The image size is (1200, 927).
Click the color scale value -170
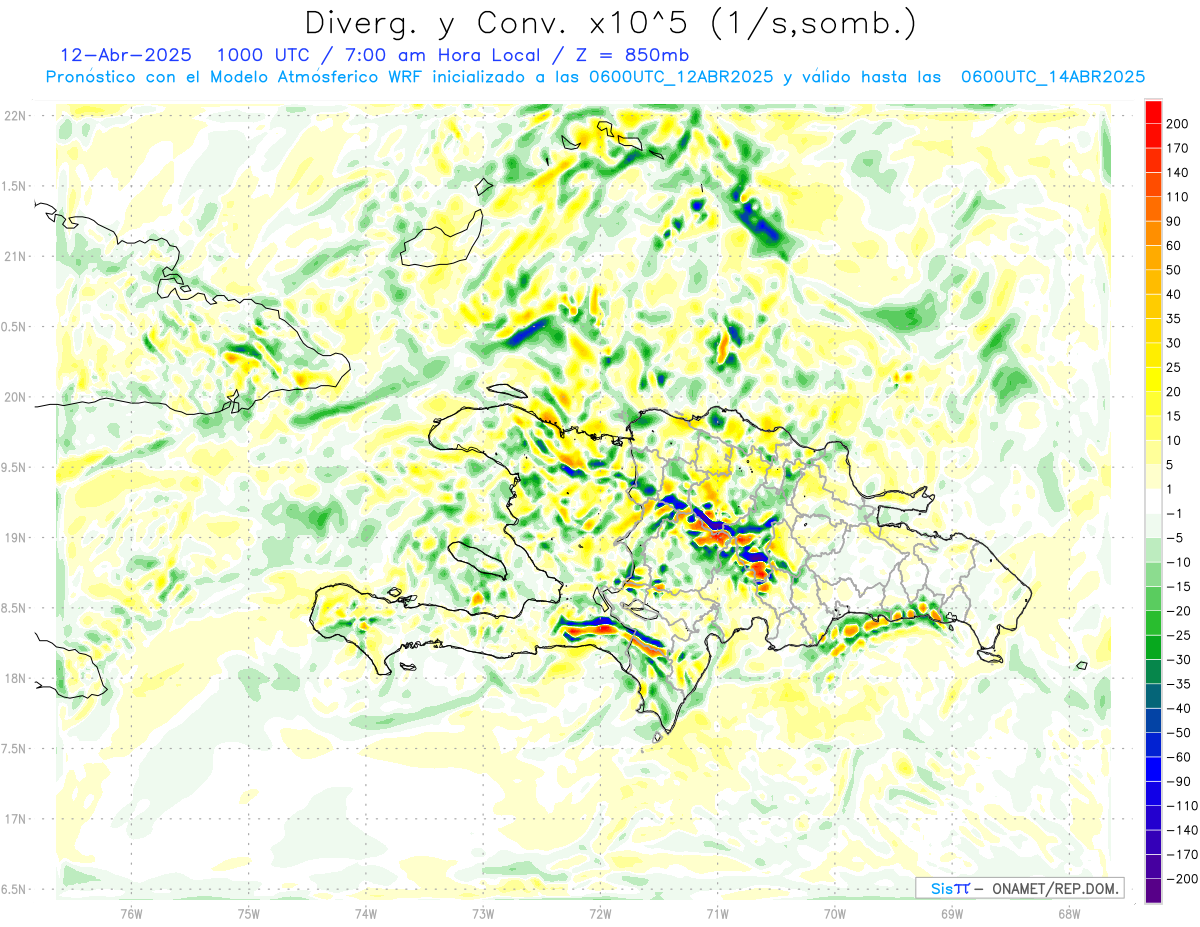tap(1181, 855)
